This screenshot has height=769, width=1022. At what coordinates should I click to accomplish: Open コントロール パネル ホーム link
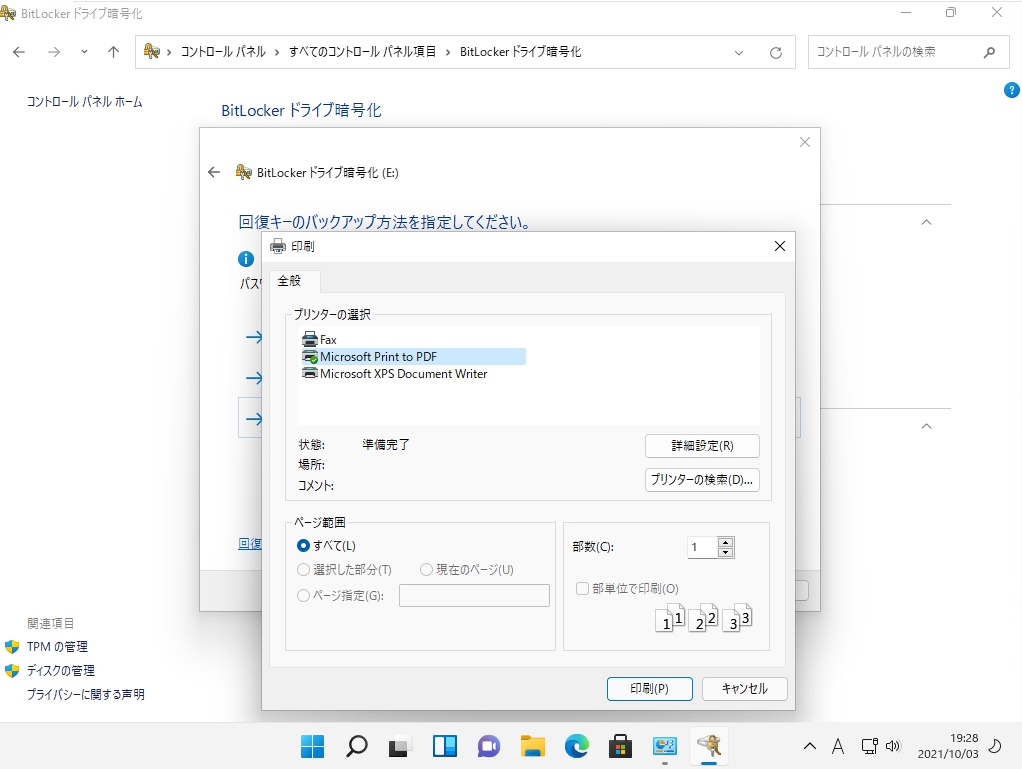(x=85, y=102)
